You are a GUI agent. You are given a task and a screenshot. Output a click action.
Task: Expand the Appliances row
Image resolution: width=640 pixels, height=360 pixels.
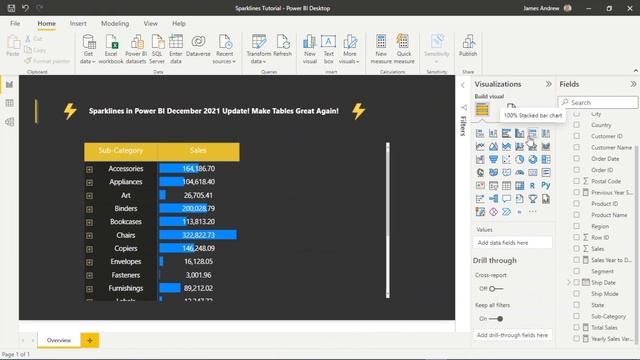click(89, 182)
